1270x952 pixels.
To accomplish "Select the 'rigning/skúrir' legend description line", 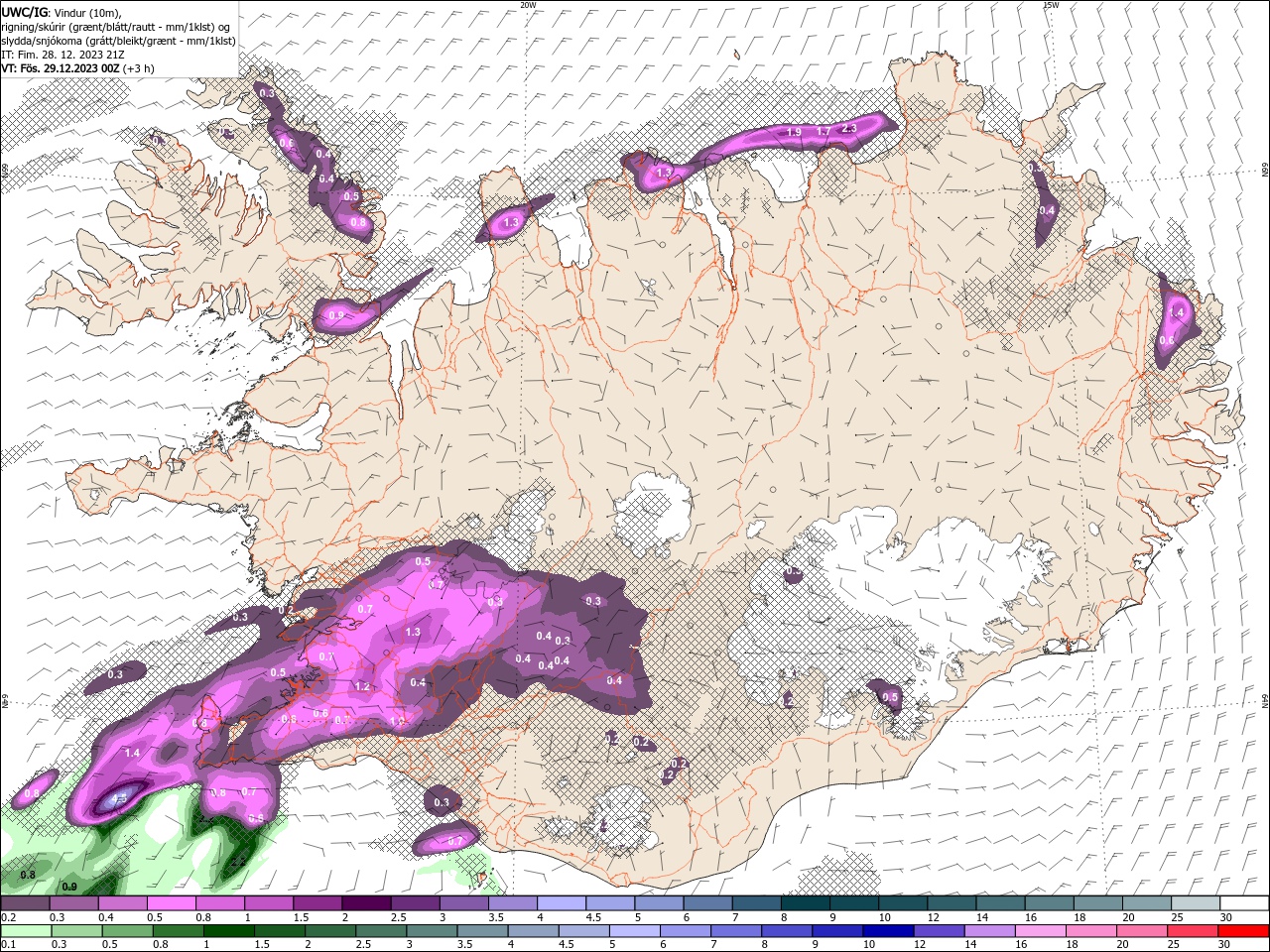I will tap(115, 27).
